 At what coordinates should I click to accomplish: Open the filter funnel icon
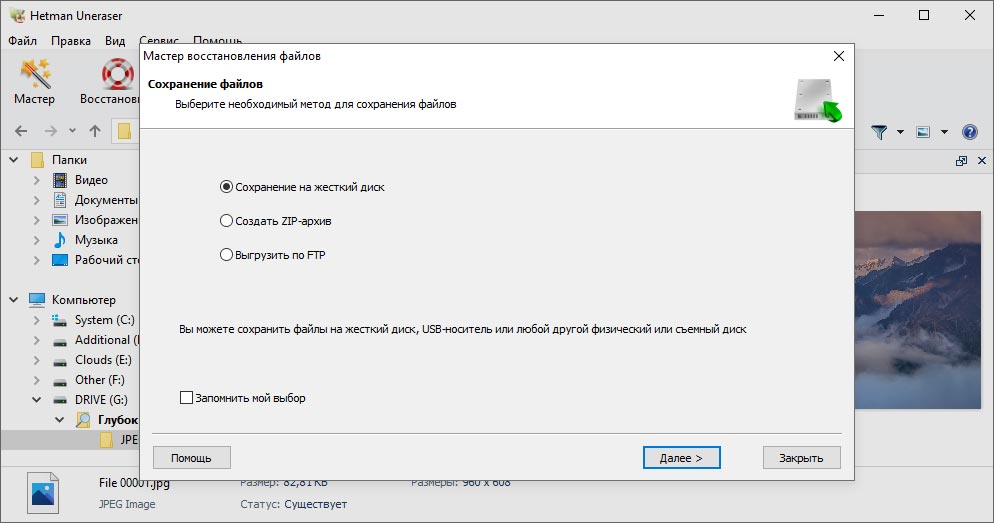879,132
